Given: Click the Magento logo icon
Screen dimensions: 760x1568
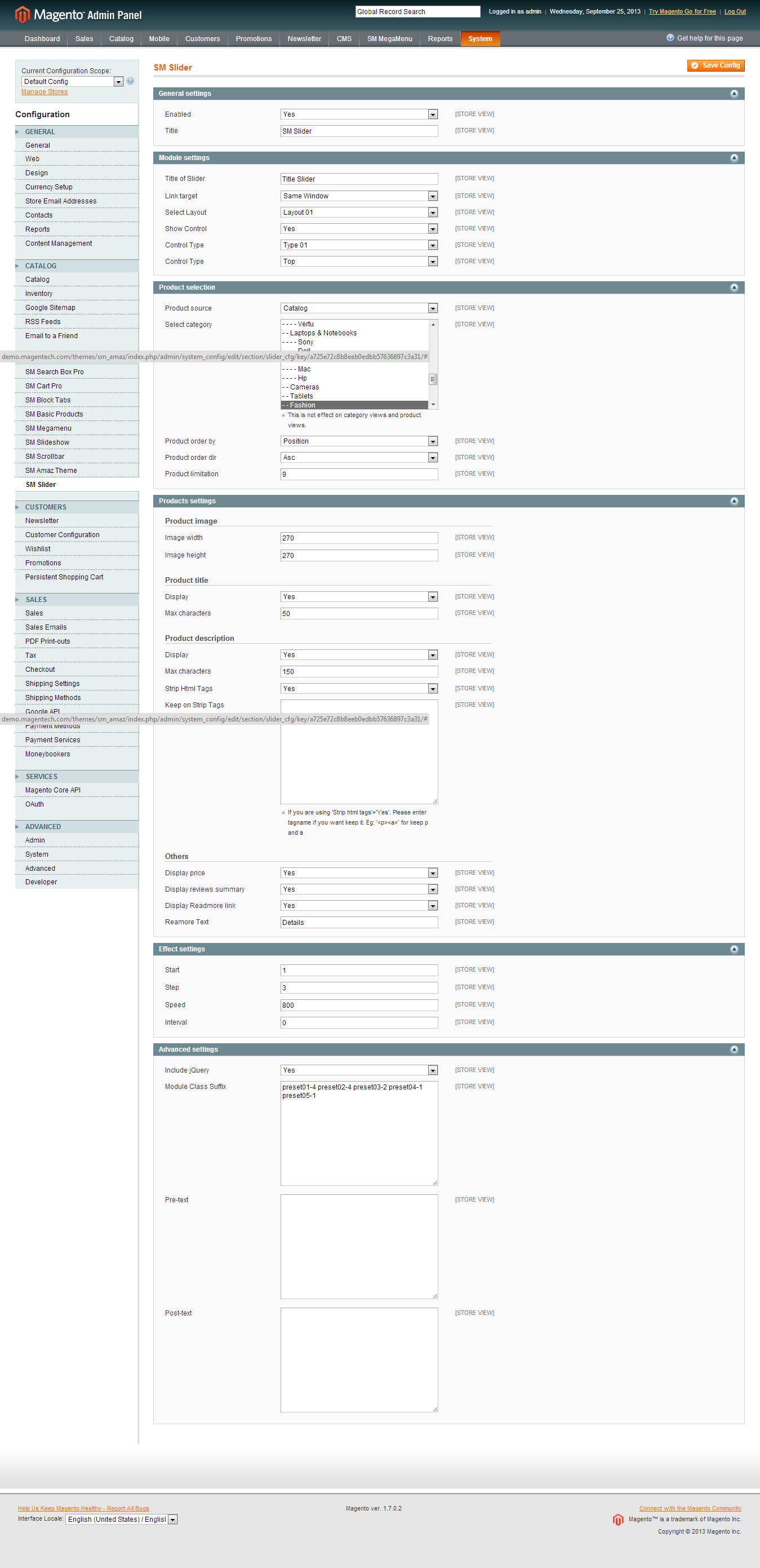Looking at the screenshot, I should pyautogui.click(x=23, y=14).
